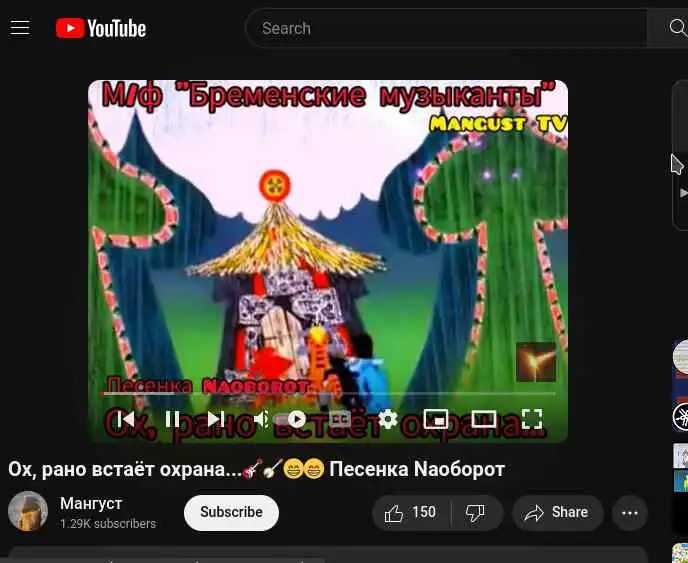Click the Search input field
This screenshot has width=688, height=563.
click(x=445, y=28)
